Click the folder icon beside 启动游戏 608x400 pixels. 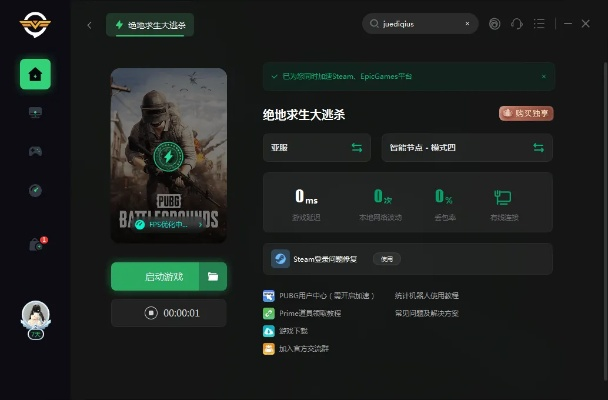213,277
